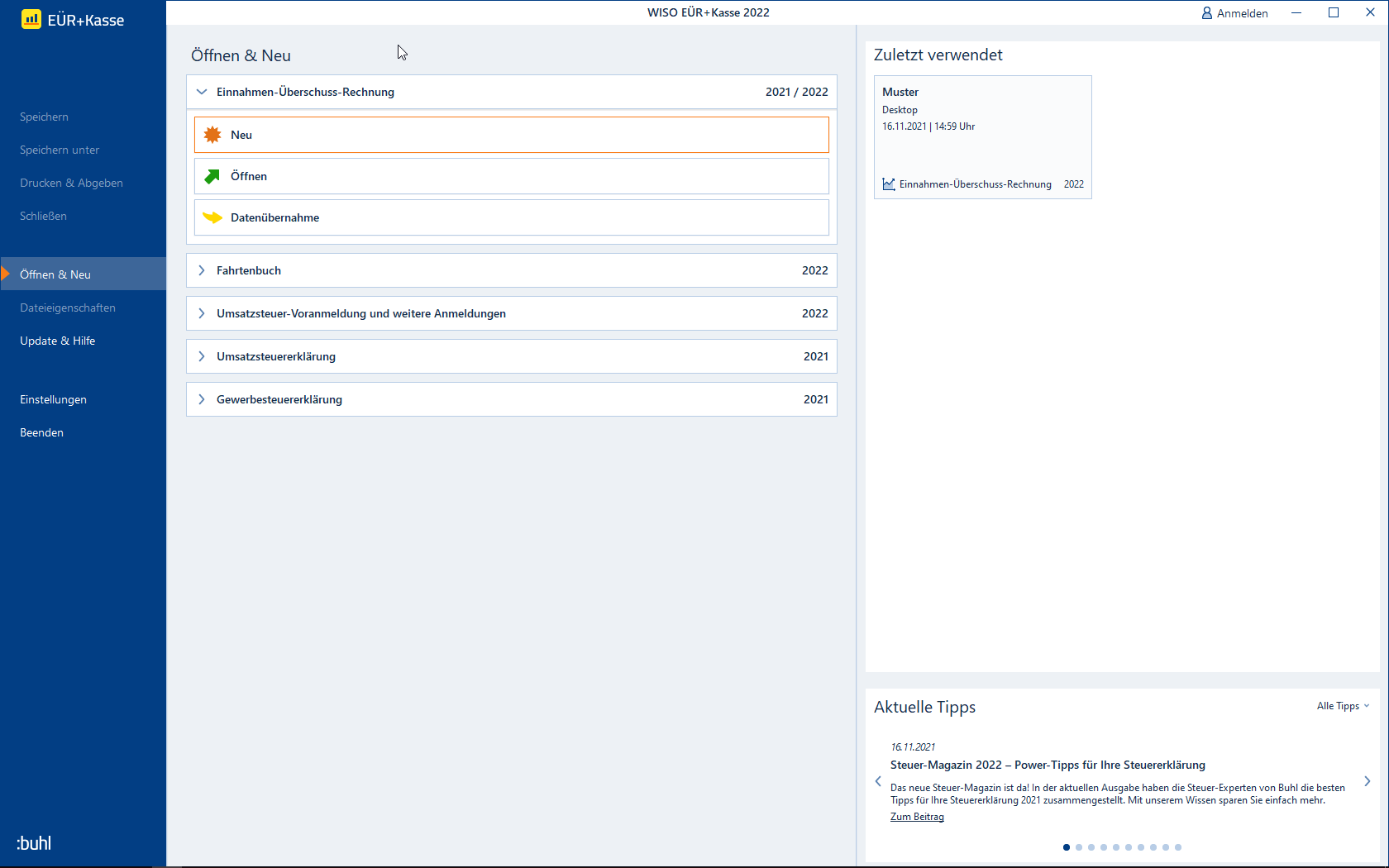Viewport: 1389px width, 868px height.
Task: Close the WISO EÜR+Kasse window
Action: coord(1370,12)
